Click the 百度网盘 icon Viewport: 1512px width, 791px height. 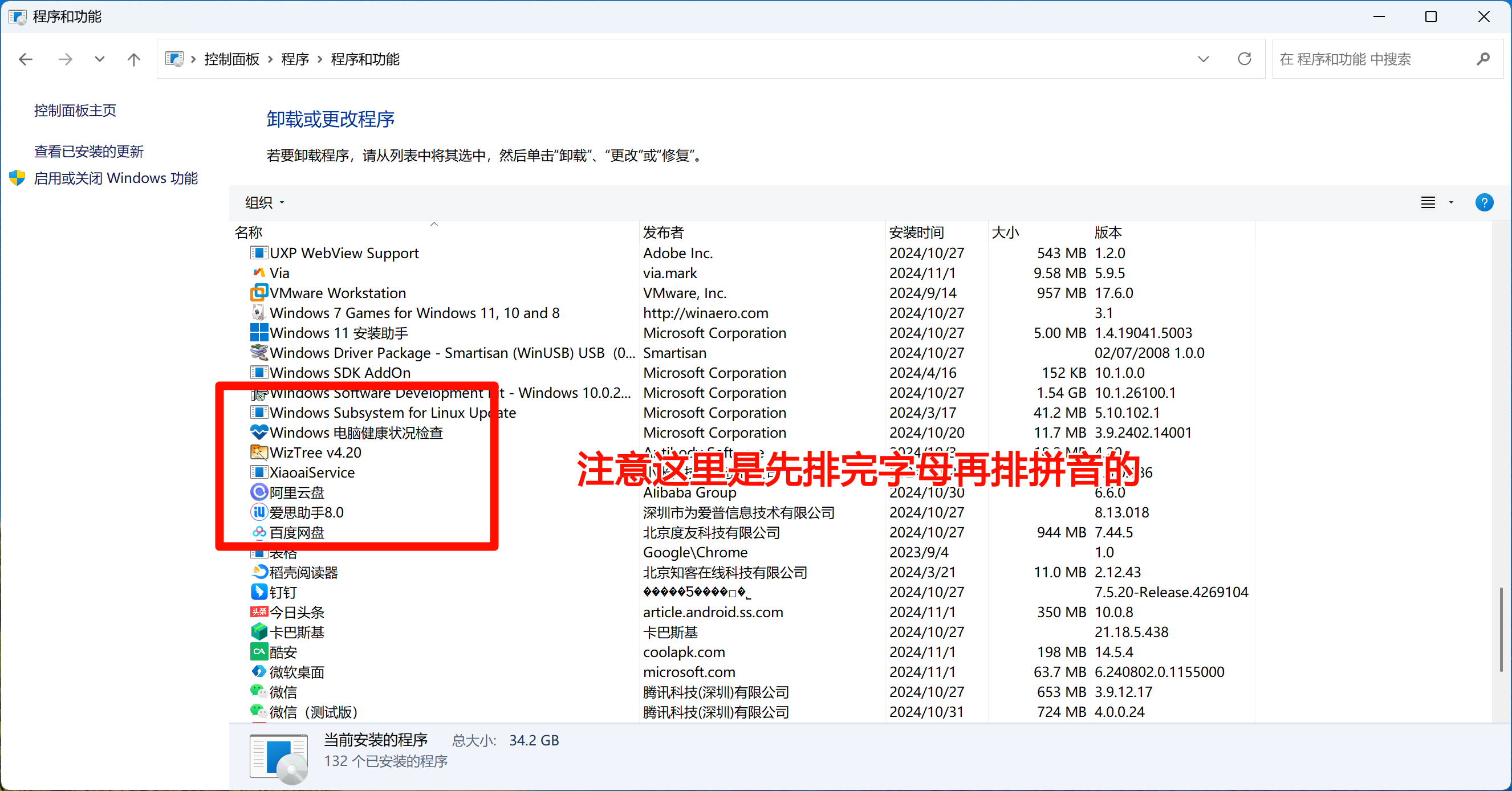coord(259,532)
